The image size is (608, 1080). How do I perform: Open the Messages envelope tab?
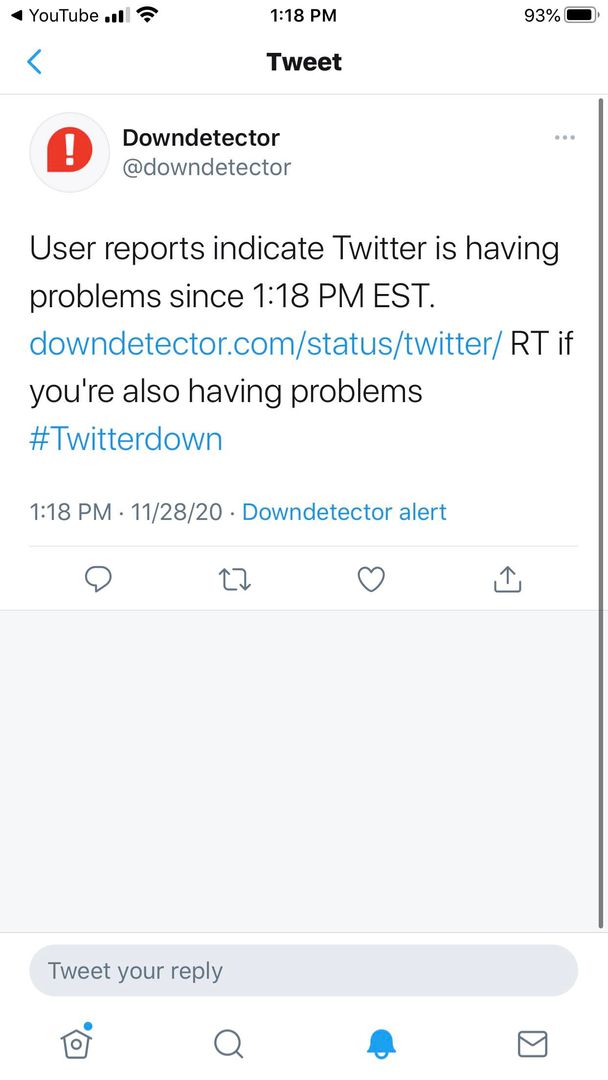[532, 1044]
